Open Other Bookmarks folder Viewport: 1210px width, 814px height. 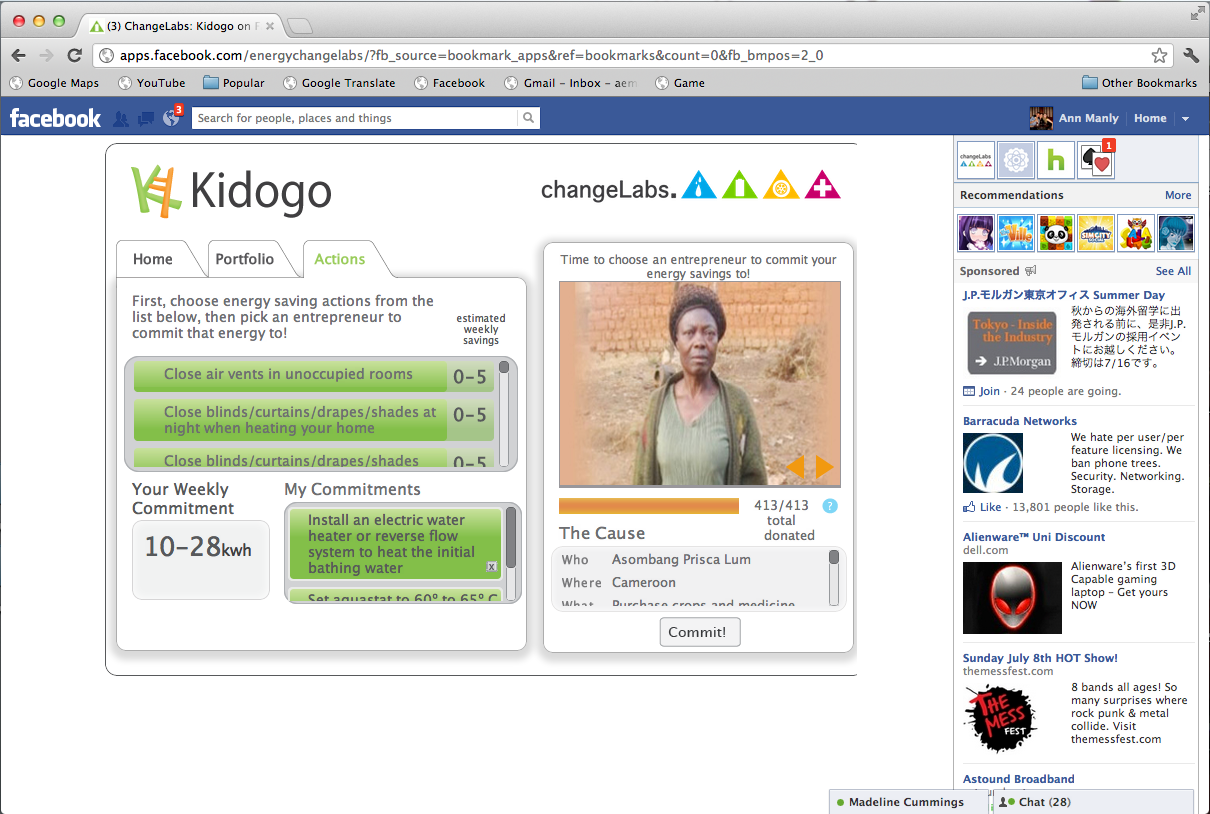click(1139, 83)
